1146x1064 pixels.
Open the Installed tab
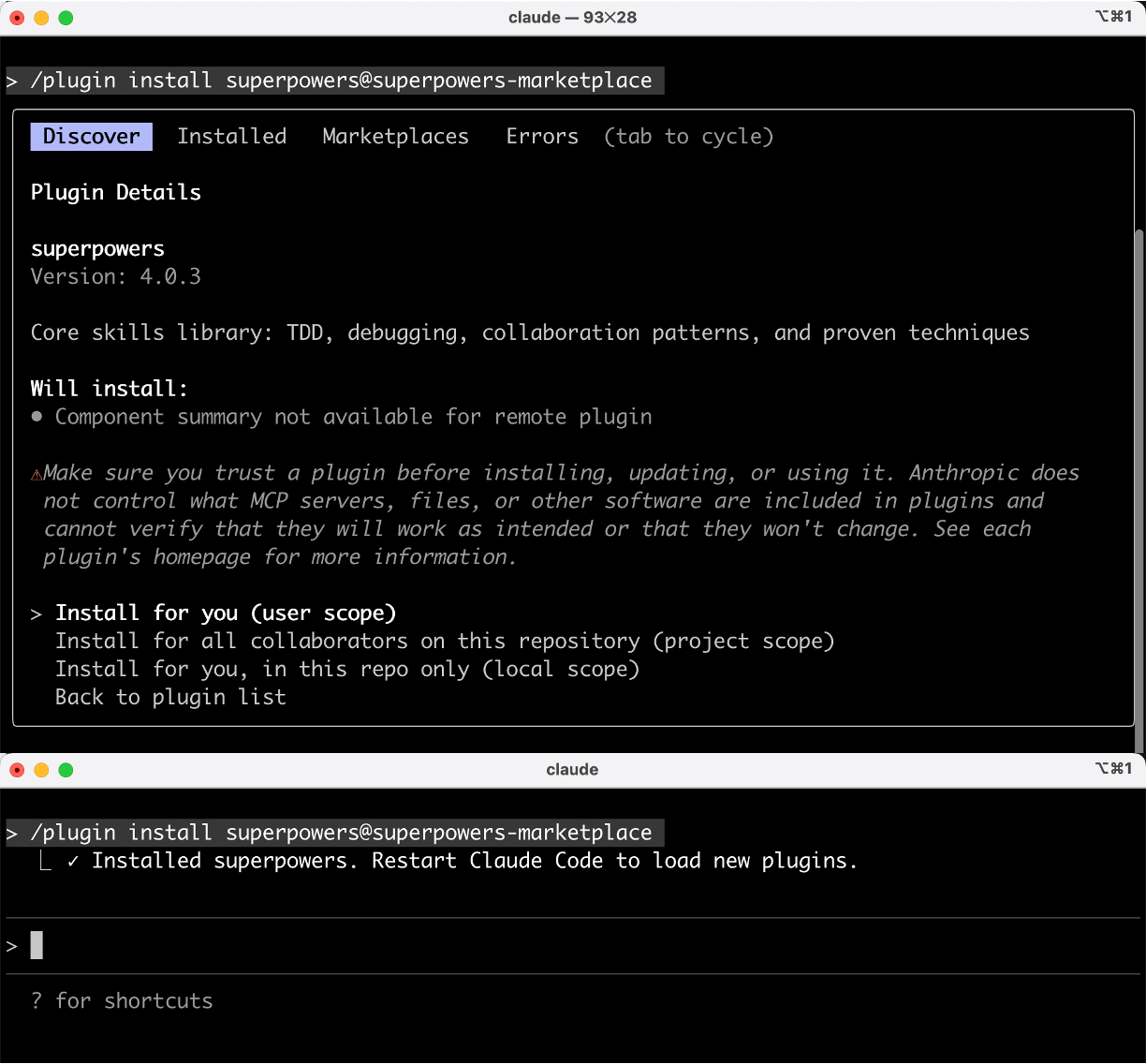click(x=231, y=137)
